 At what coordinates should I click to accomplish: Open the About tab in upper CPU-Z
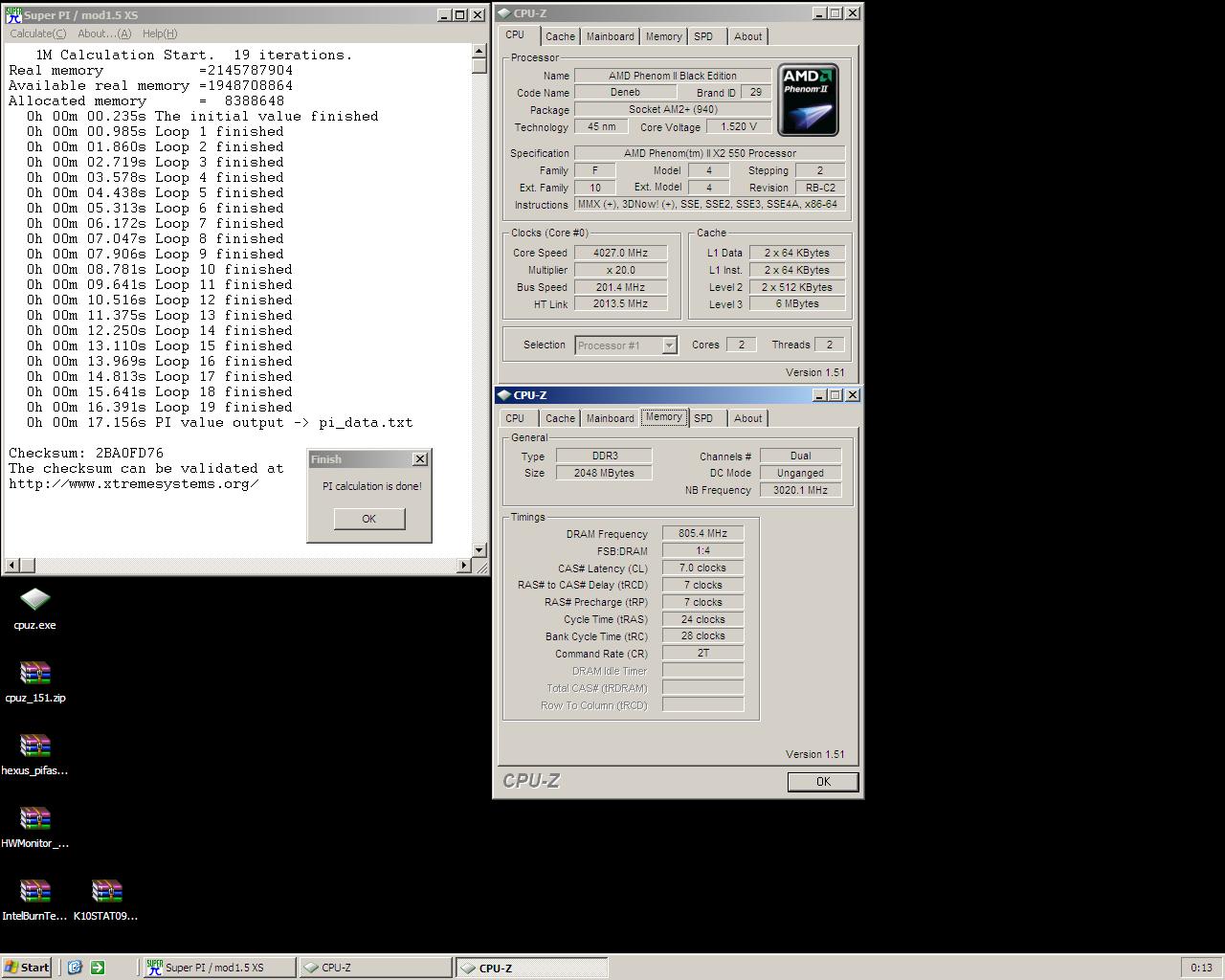748,36
